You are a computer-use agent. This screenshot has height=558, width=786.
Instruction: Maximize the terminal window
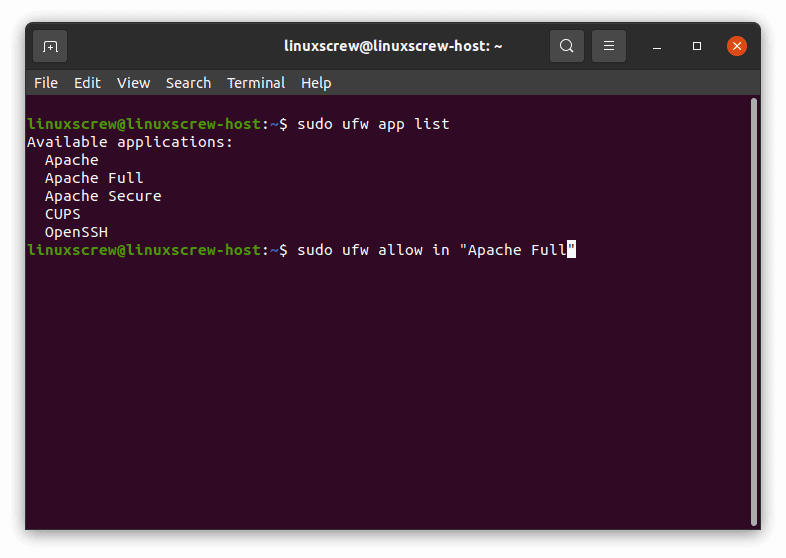click(697, 46)
